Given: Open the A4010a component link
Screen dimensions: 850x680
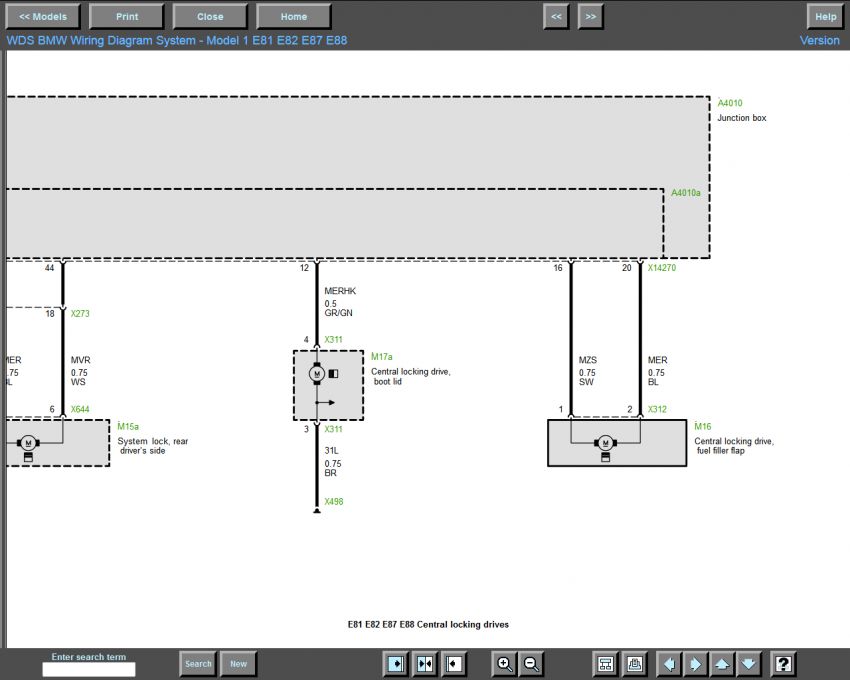Looking at the screenshot, I should coord(686,193).
